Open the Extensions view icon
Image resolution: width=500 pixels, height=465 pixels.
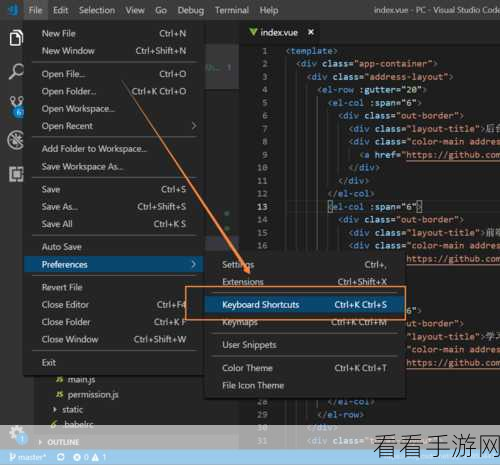16,174
